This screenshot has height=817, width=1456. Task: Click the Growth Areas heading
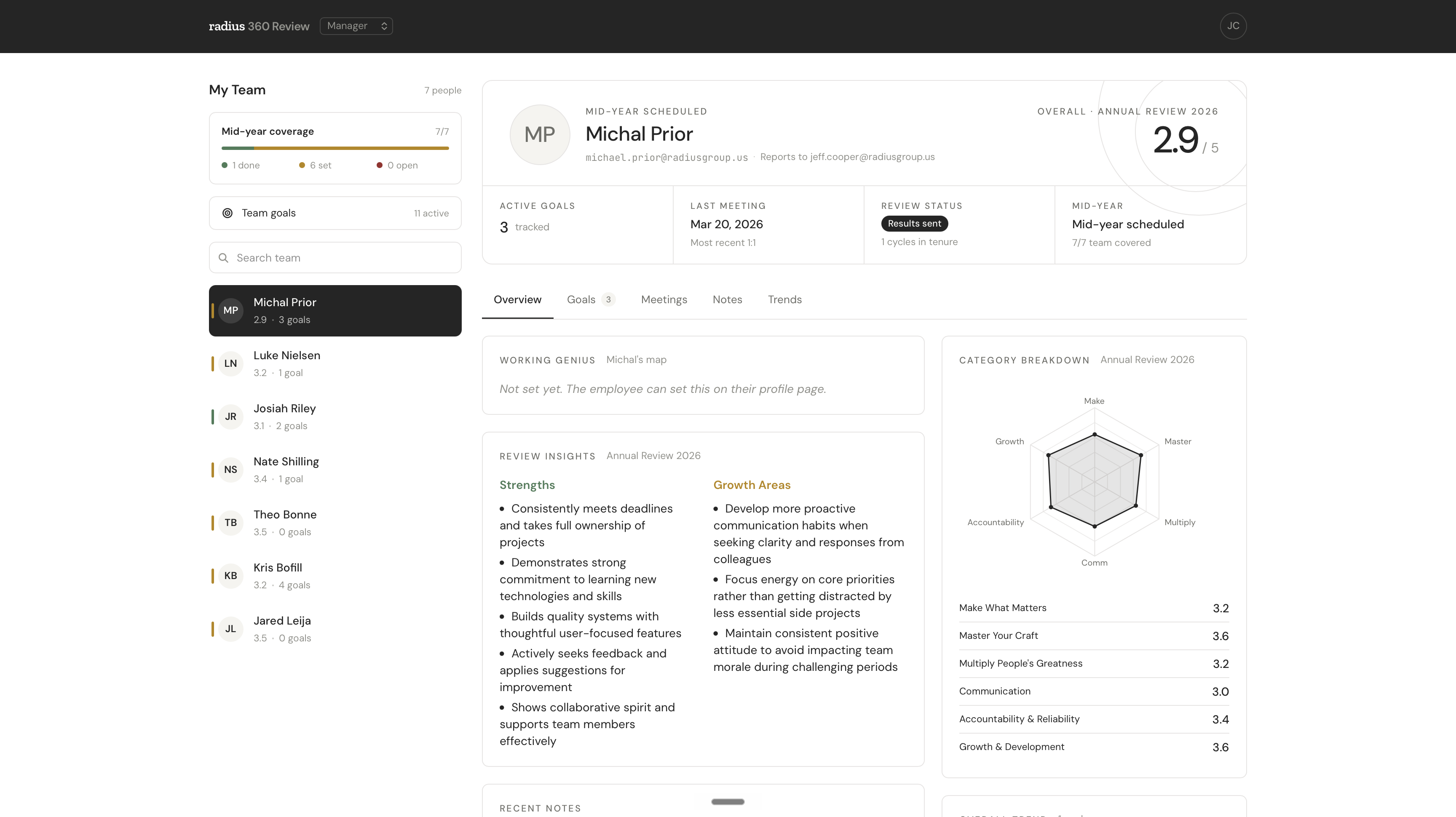752,485
